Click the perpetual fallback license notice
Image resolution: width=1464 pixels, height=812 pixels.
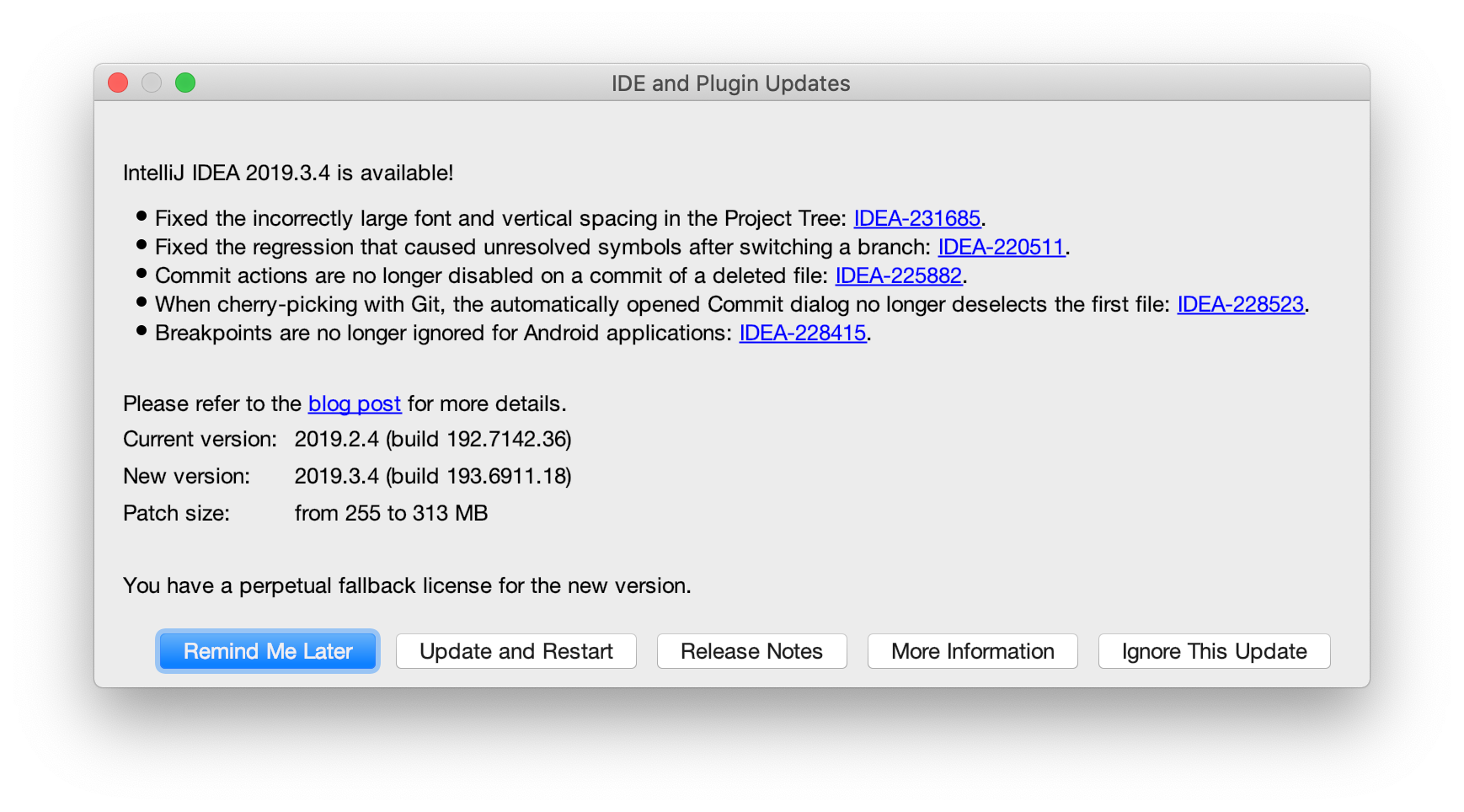407,585
